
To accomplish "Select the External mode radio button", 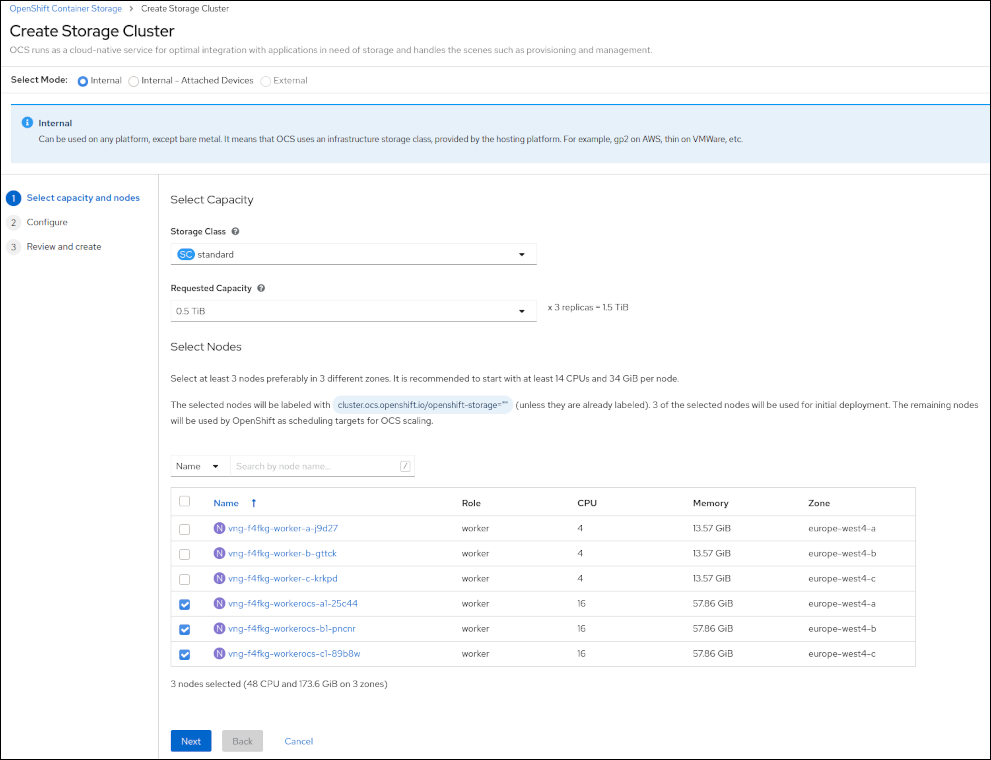I will [266, 81].
